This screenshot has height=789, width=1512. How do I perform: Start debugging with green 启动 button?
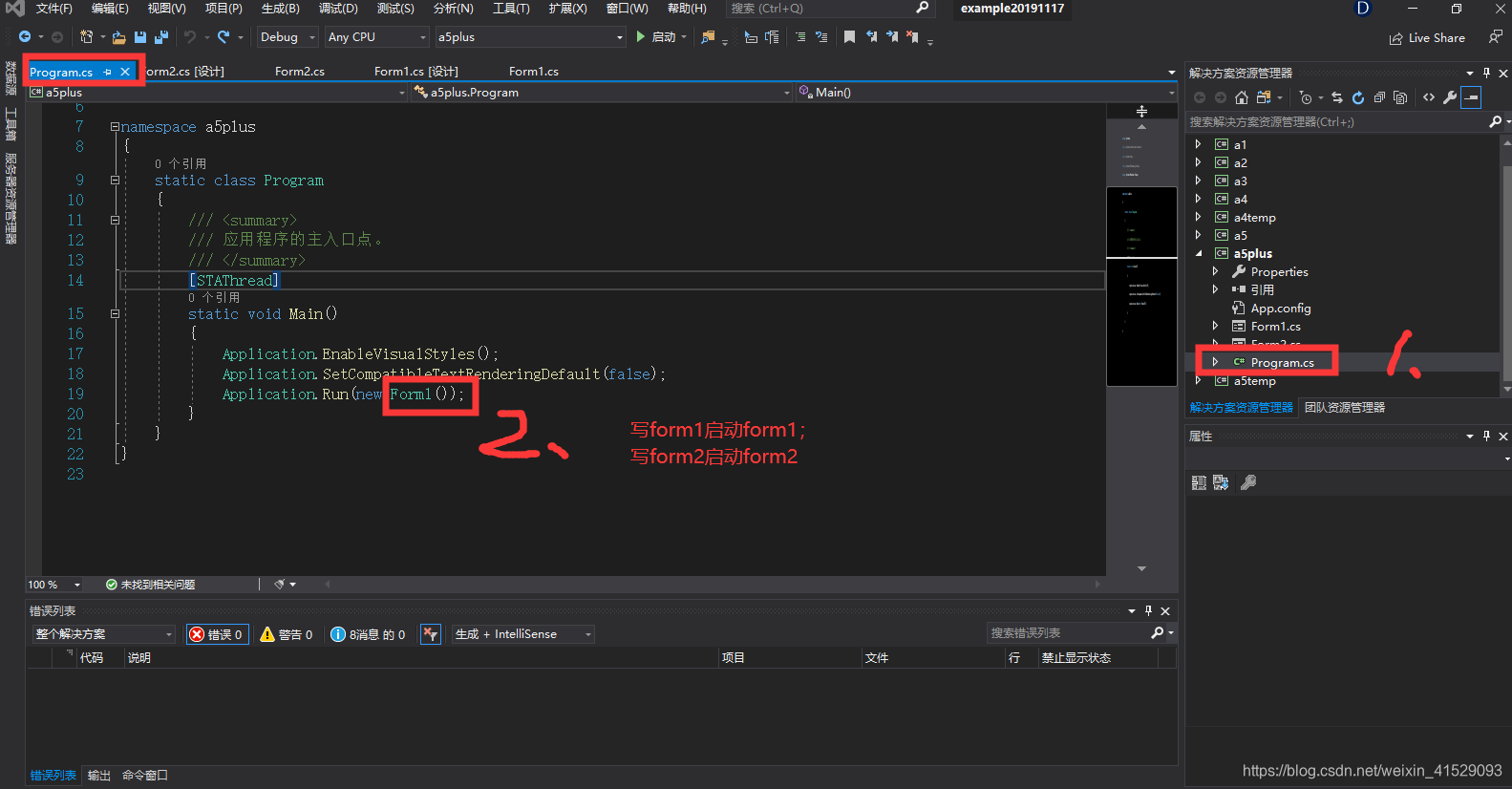(x=655, y=37)
